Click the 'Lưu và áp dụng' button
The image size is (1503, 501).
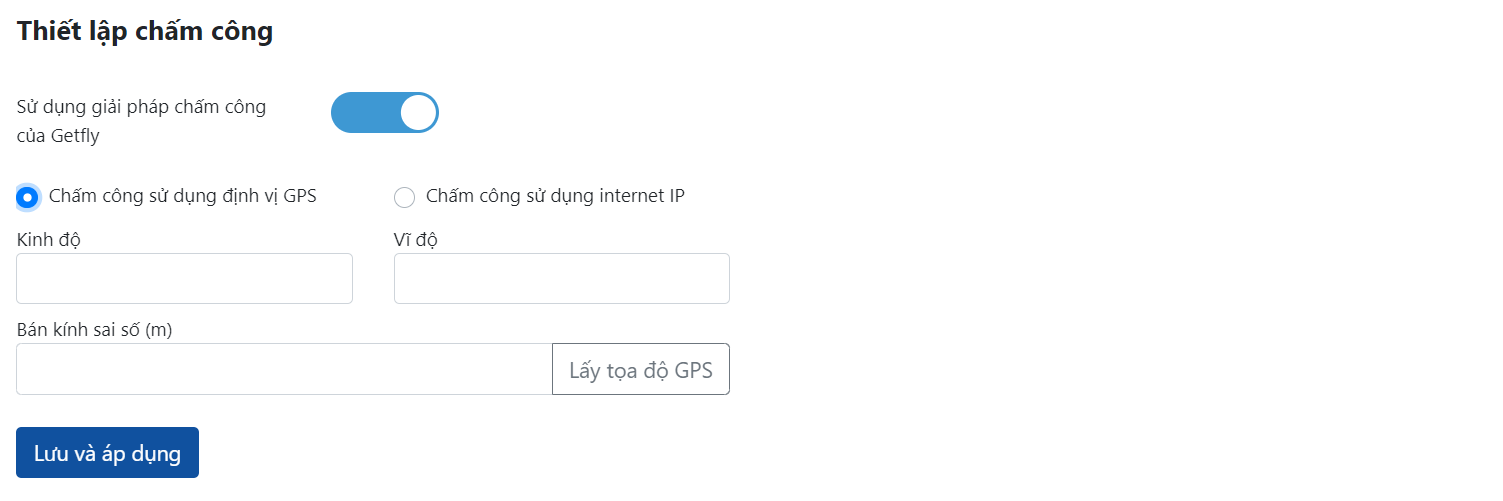coord(107,453)
